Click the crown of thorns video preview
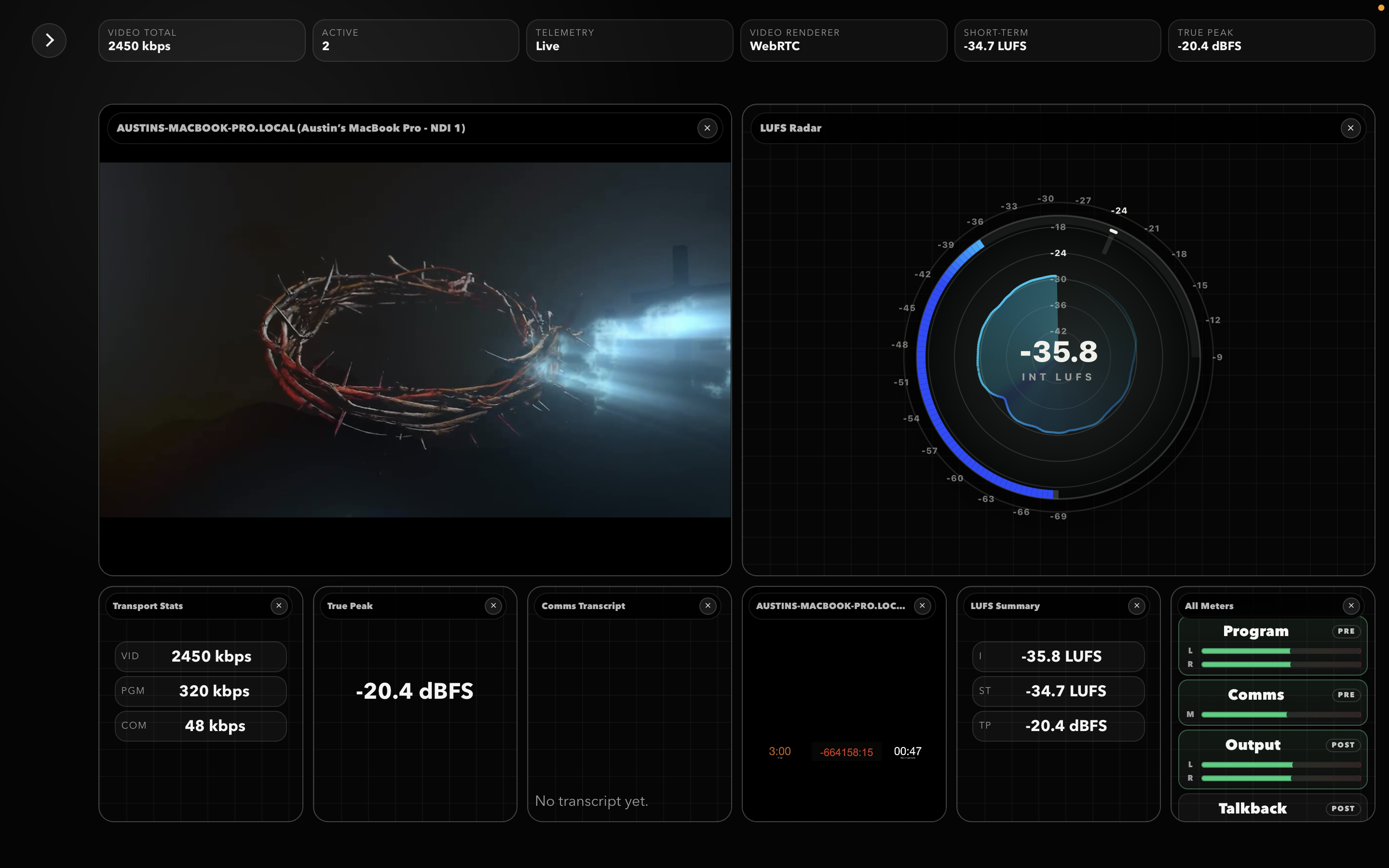1389x868 pixels. (415, 340)
